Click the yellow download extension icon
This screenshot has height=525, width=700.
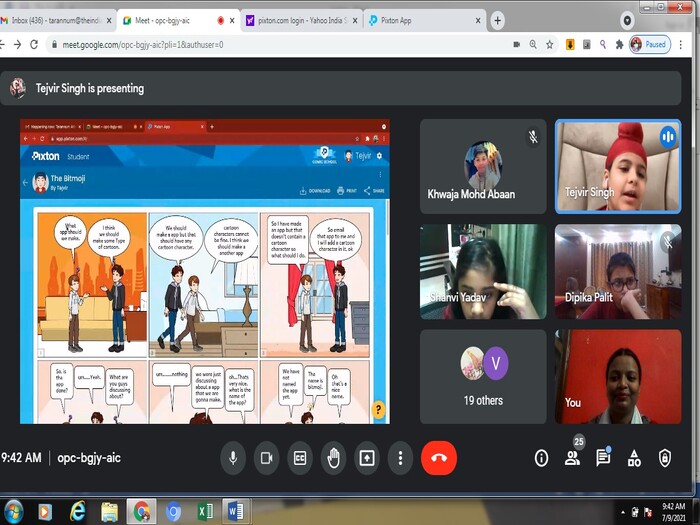[x=570, y=45]
